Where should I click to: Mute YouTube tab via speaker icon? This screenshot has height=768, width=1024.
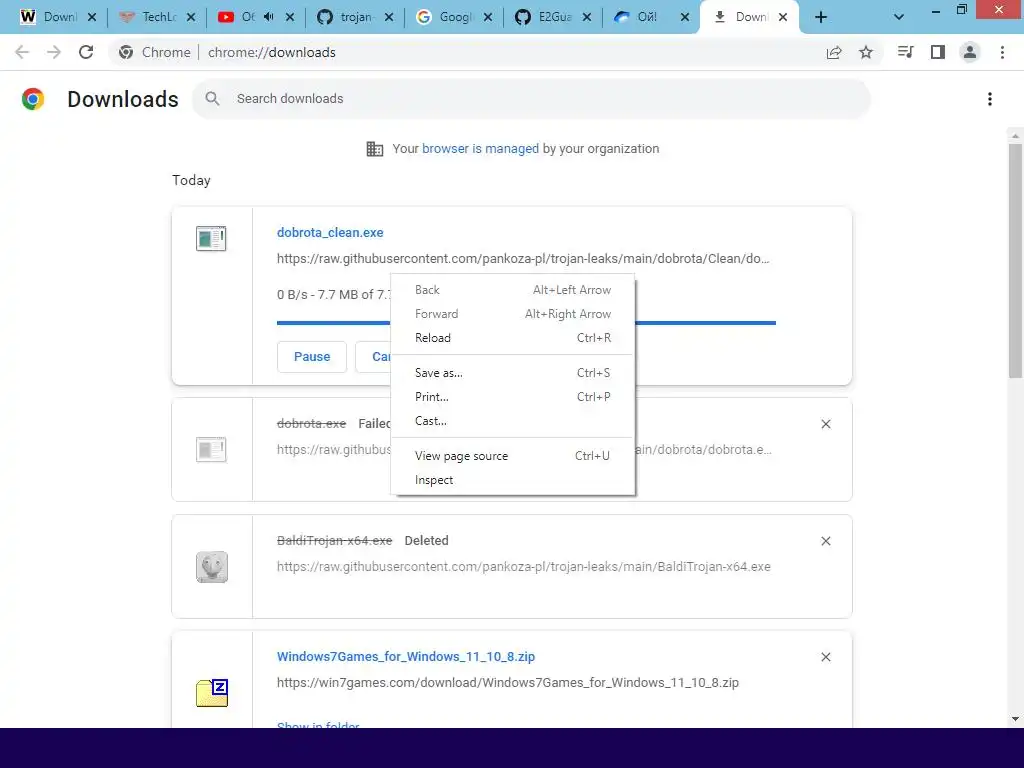coord(268,17)
